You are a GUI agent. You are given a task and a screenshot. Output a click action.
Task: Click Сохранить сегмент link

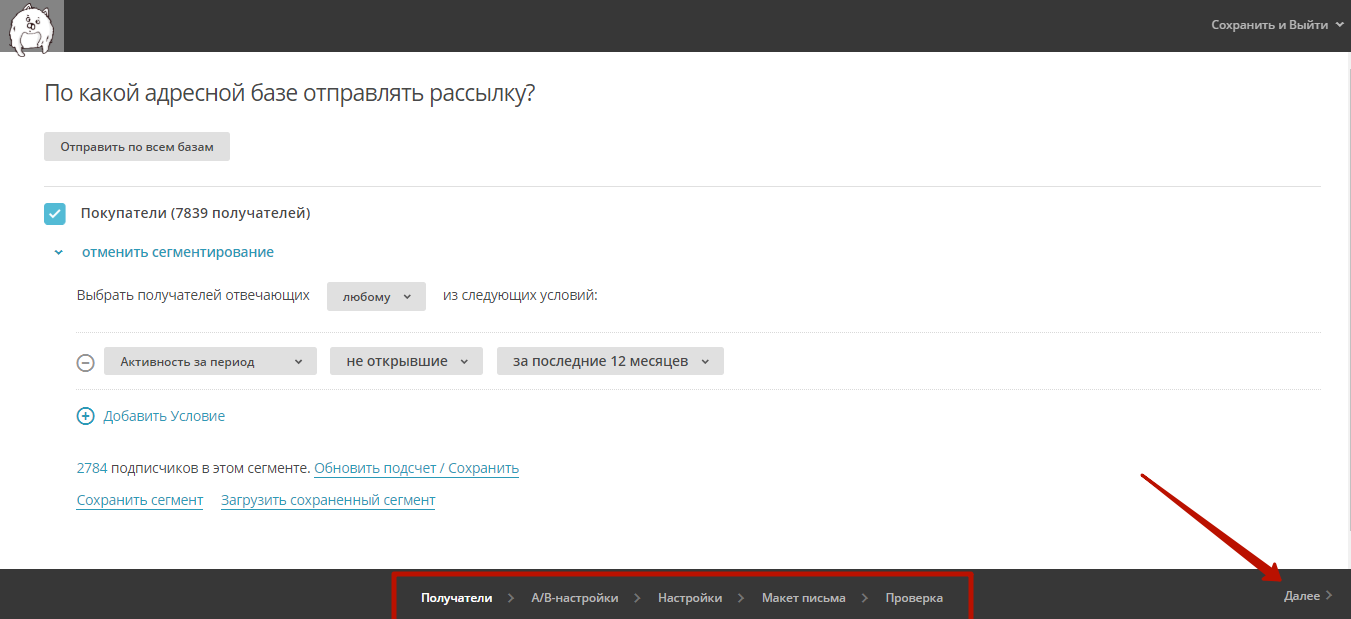coord(140,500)
